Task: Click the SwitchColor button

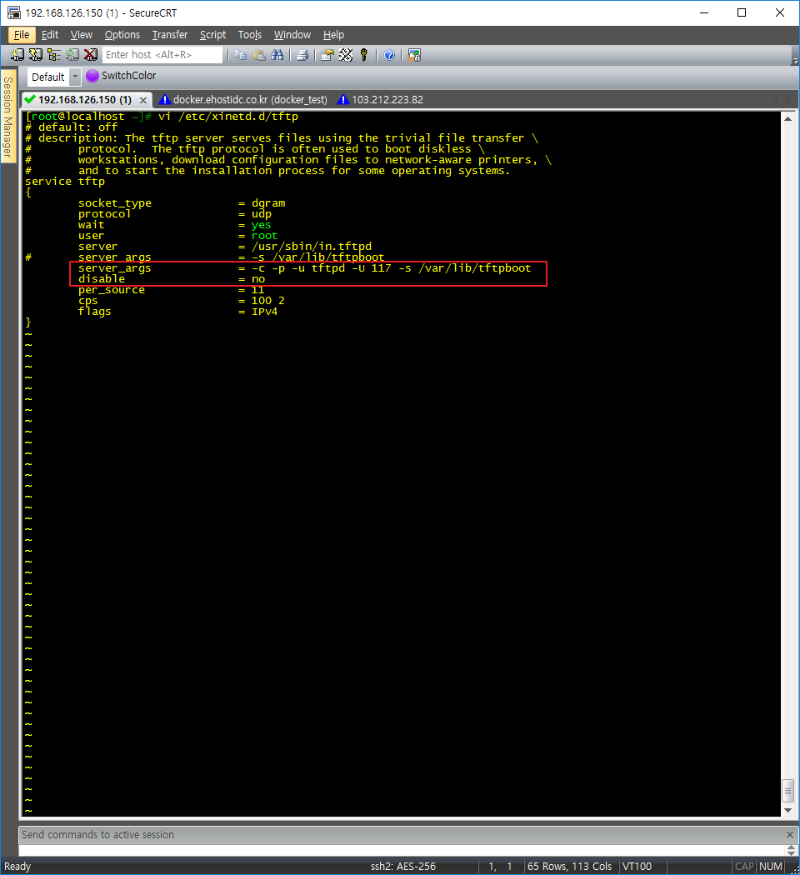Action: click(121, 76)
